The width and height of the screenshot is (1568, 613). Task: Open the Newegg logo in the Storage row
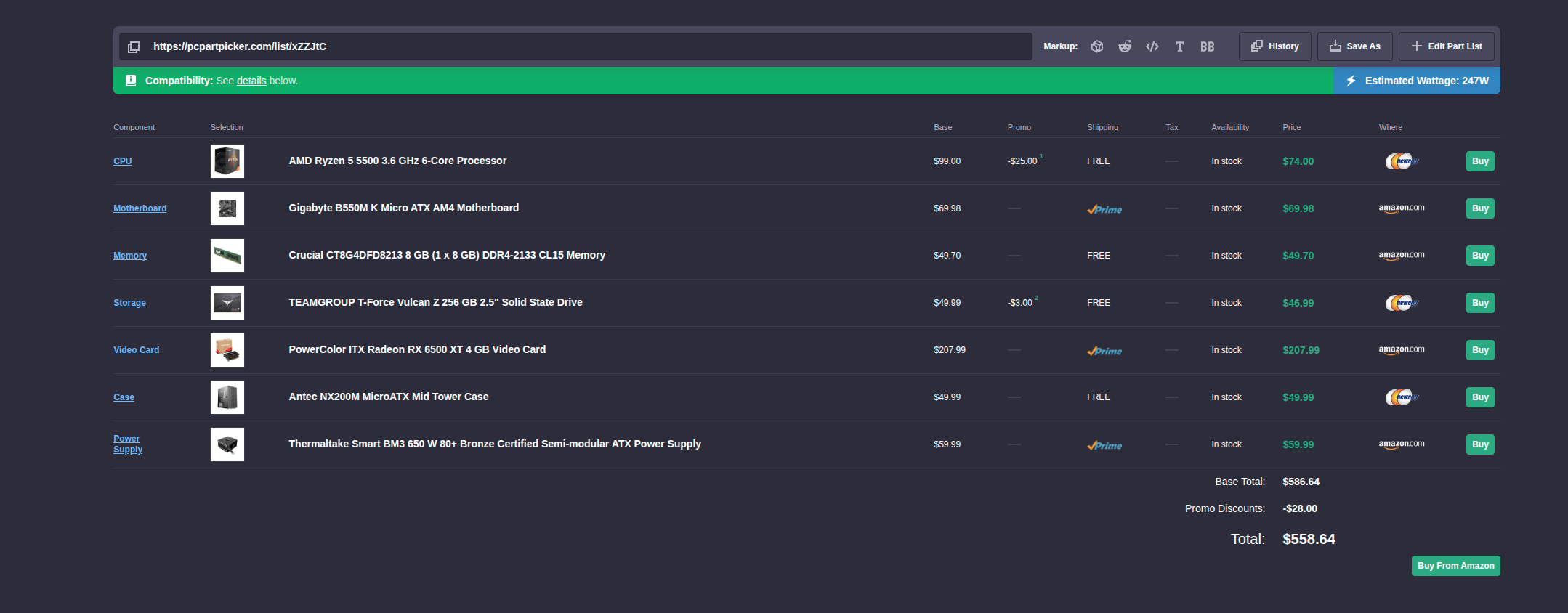(1402, 303)
